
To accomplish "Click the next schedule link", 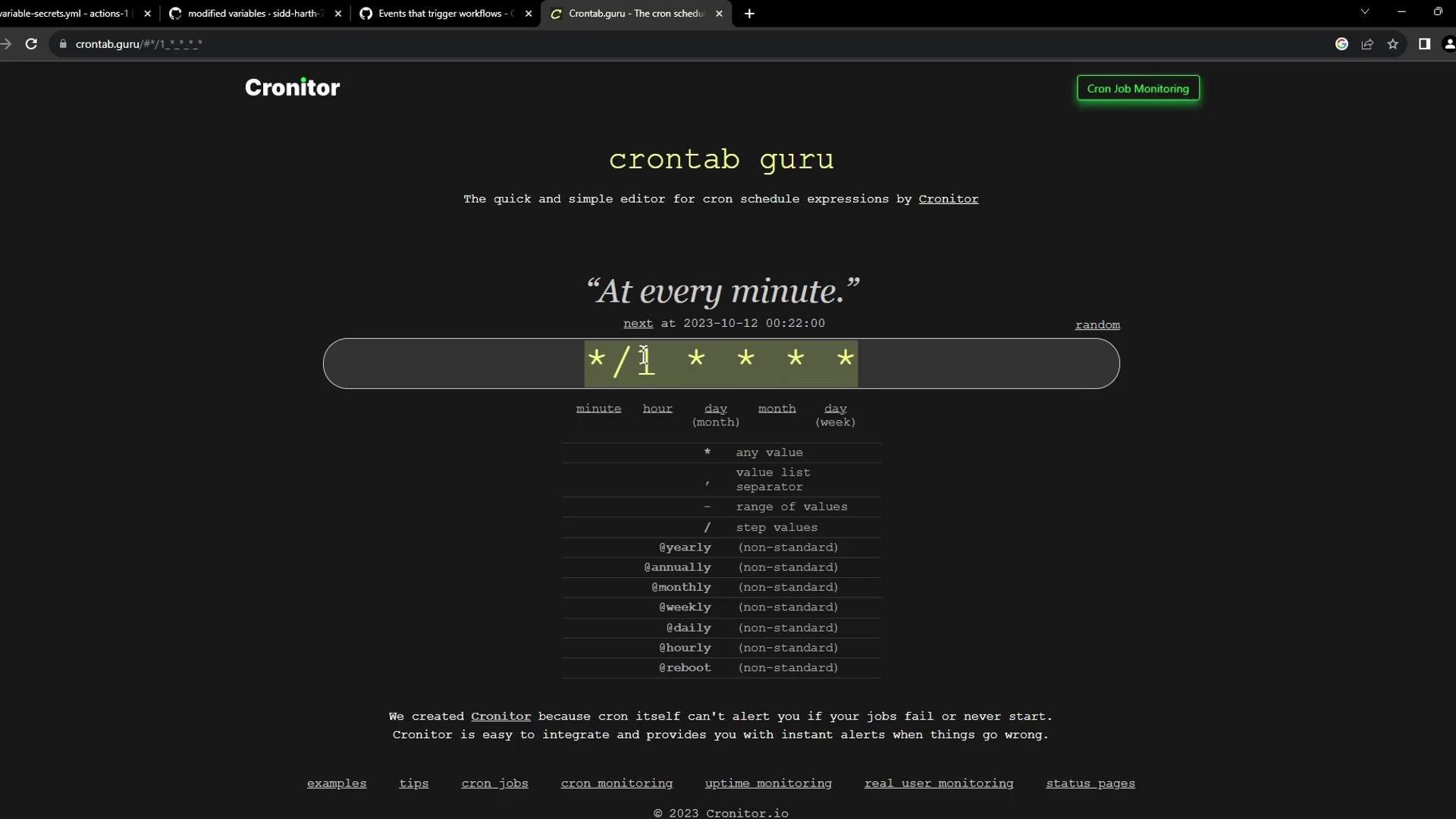I will [x=638, y=323].
